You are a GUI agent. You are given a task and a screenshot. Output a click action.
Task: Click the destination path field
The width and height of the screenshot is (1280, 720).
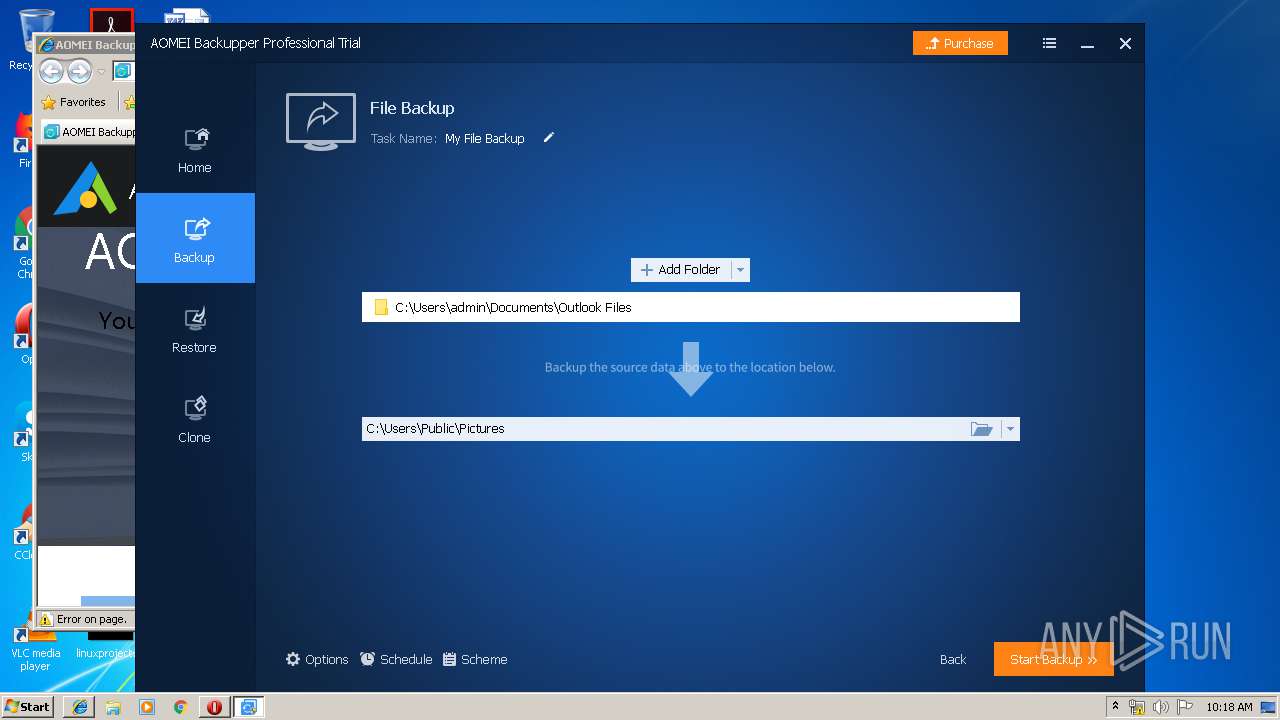click(x=663, y=429)
